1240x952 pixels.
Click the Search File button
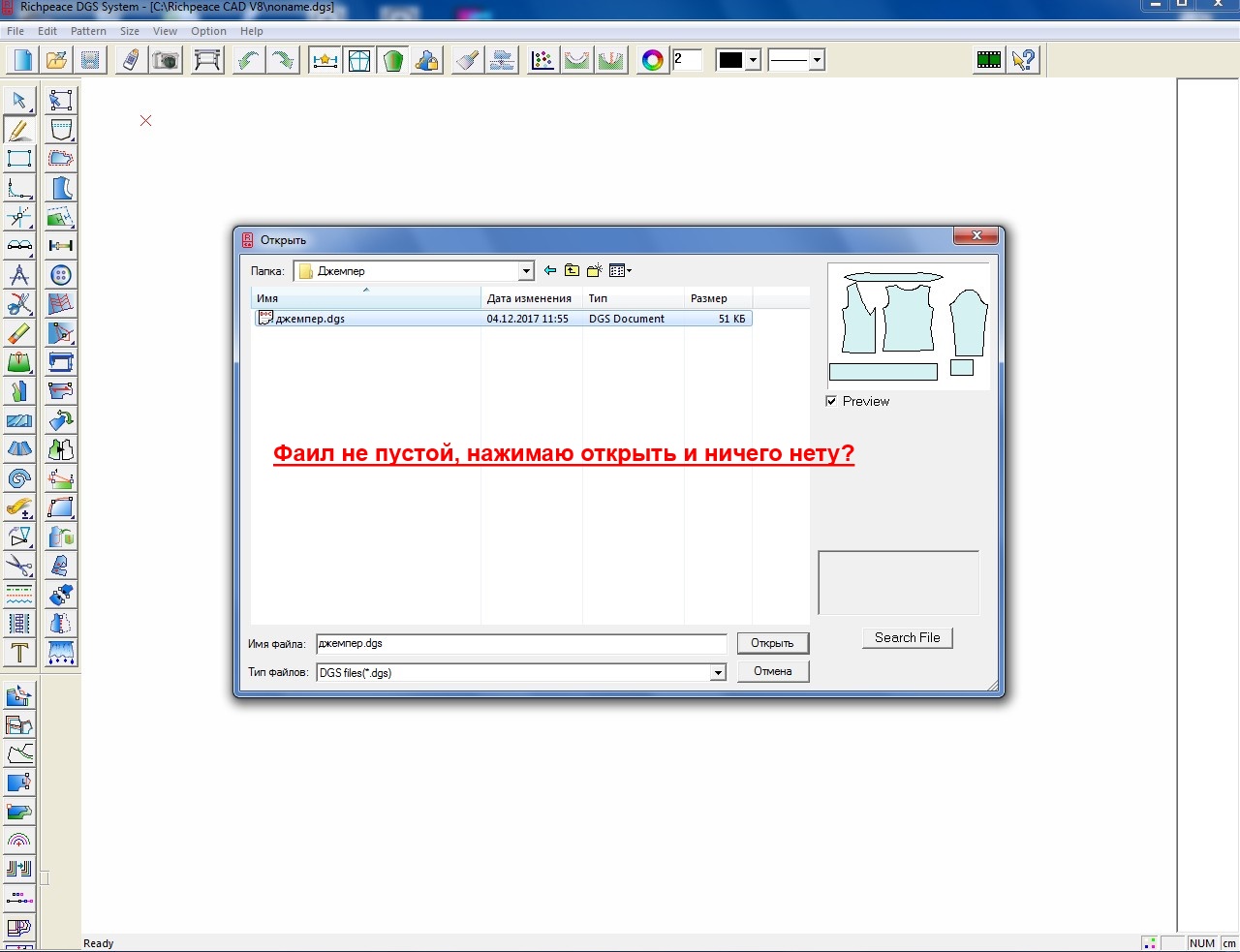click(x=908, y=637)
